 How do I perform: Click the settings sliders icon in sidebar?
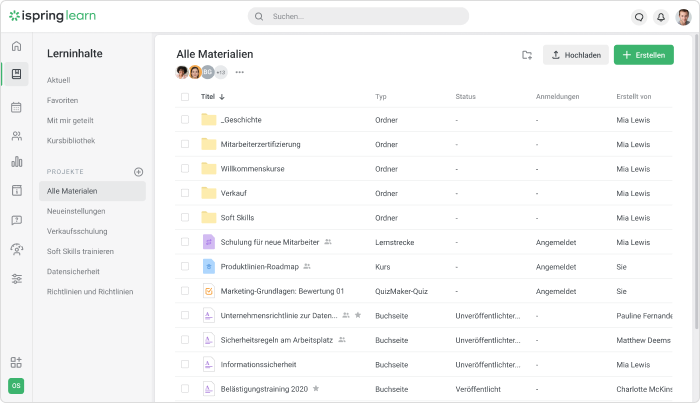tap(16, 279)
